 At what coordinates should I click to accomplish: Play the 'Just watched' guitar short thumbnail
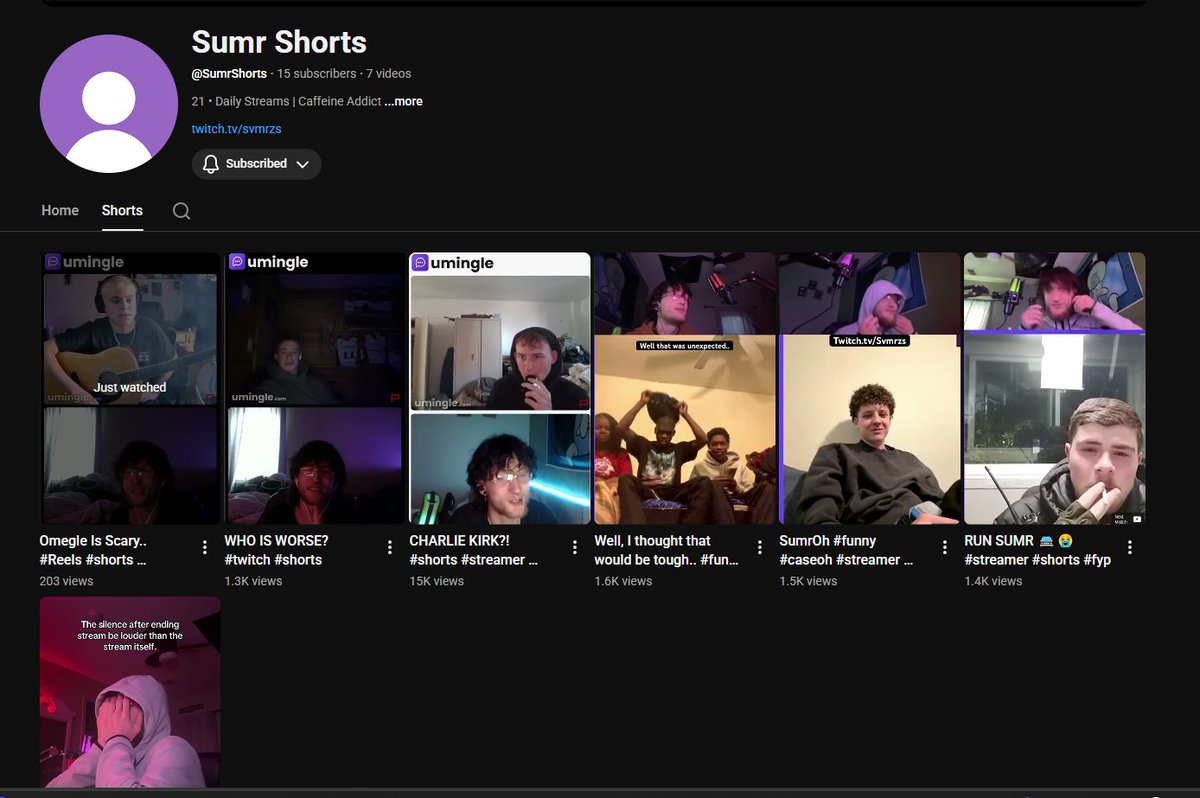pyautogui.click(x=130, y=388)
